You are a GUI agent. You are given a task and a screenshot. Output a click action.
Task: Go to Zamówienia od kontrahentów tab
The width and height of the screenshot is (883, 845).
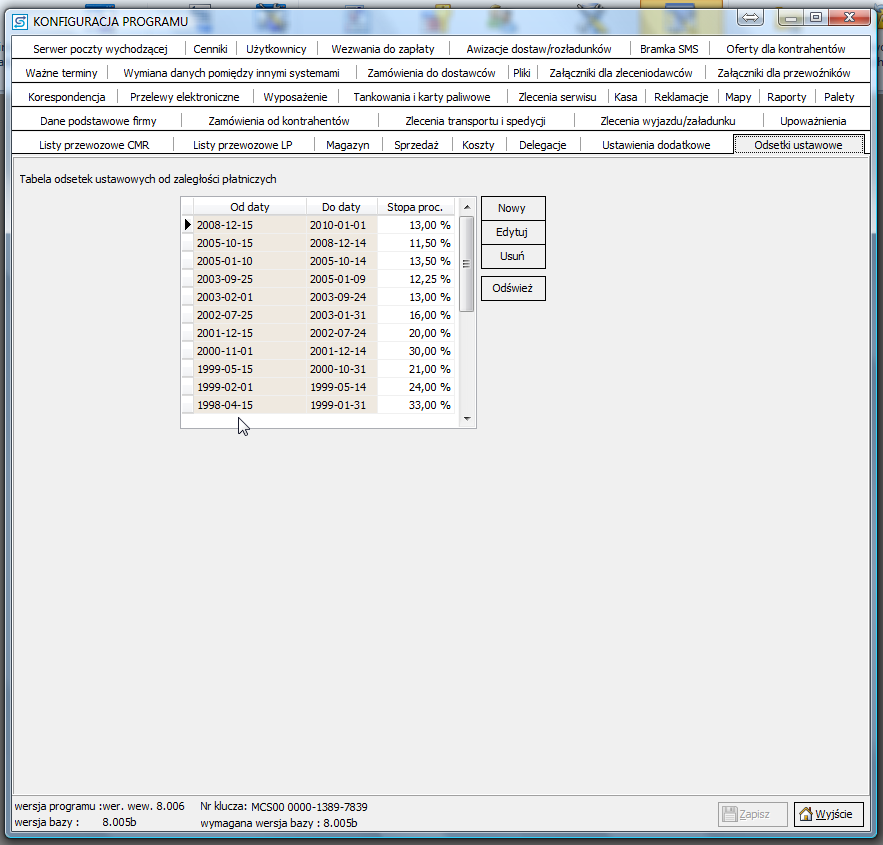[279, 121]
